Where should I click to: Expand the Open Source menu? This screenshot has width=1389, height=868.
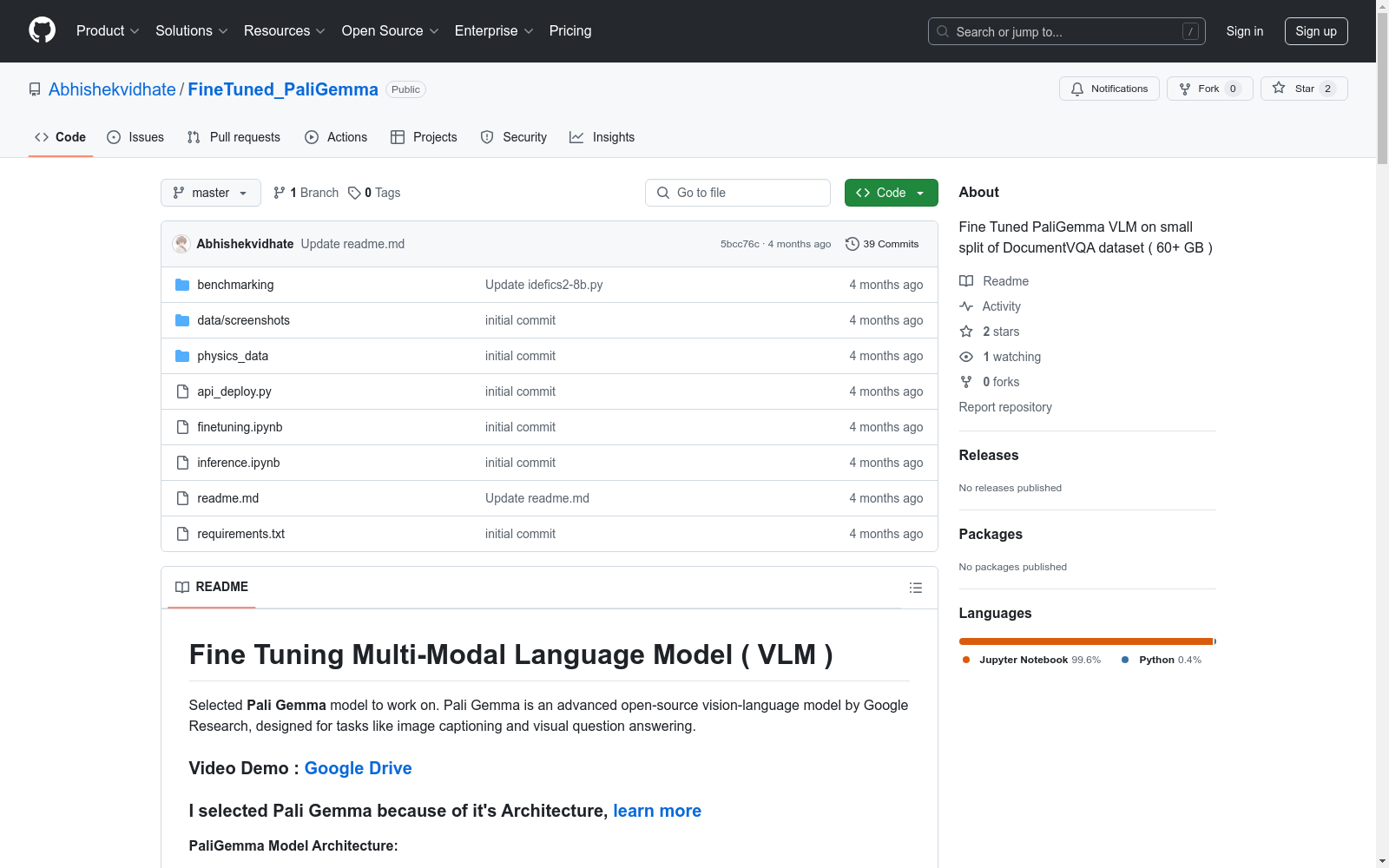(x=390, y=30)
